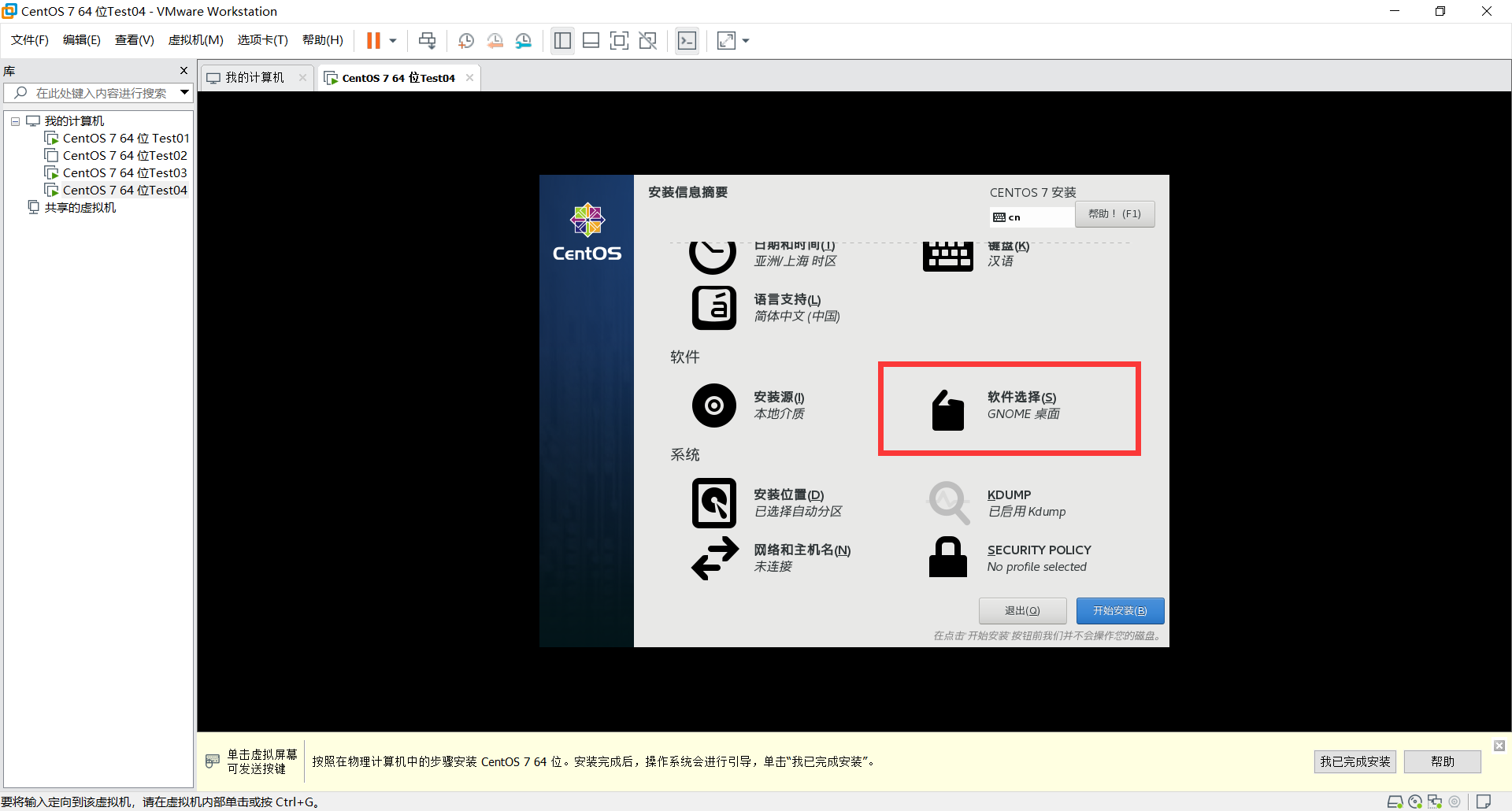Open the power options dropdown arrow beside Pause
Screen dimensions: 1512x811
[x=393, y=41]
